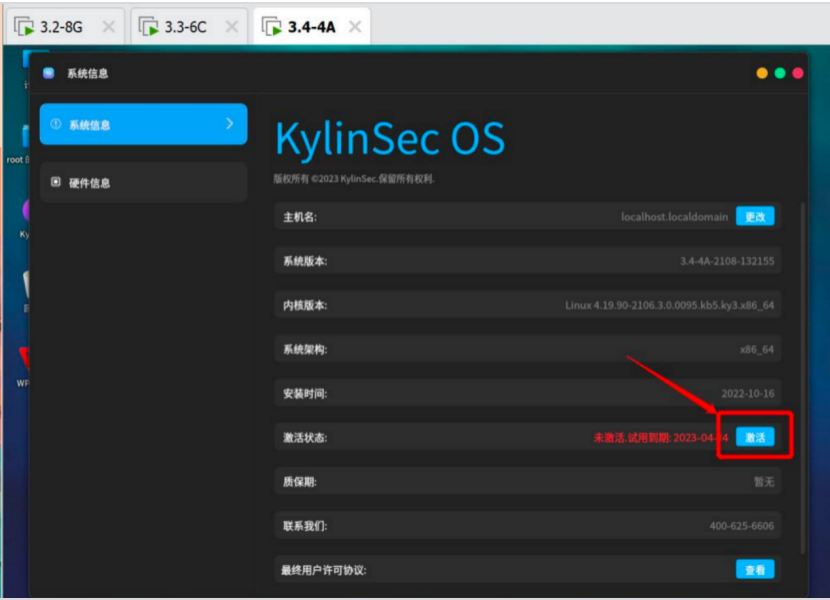Click the chevron on the 系统信息 item
Image resolution: width=830 pixels, height=600 pixels.
230,124
